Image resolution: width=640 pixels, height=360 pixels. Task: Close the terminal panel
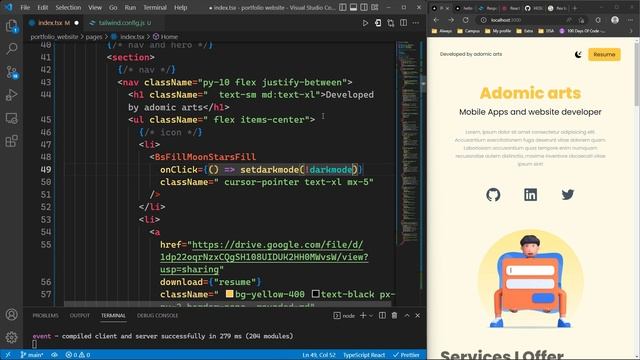click(x=418, y=316)
